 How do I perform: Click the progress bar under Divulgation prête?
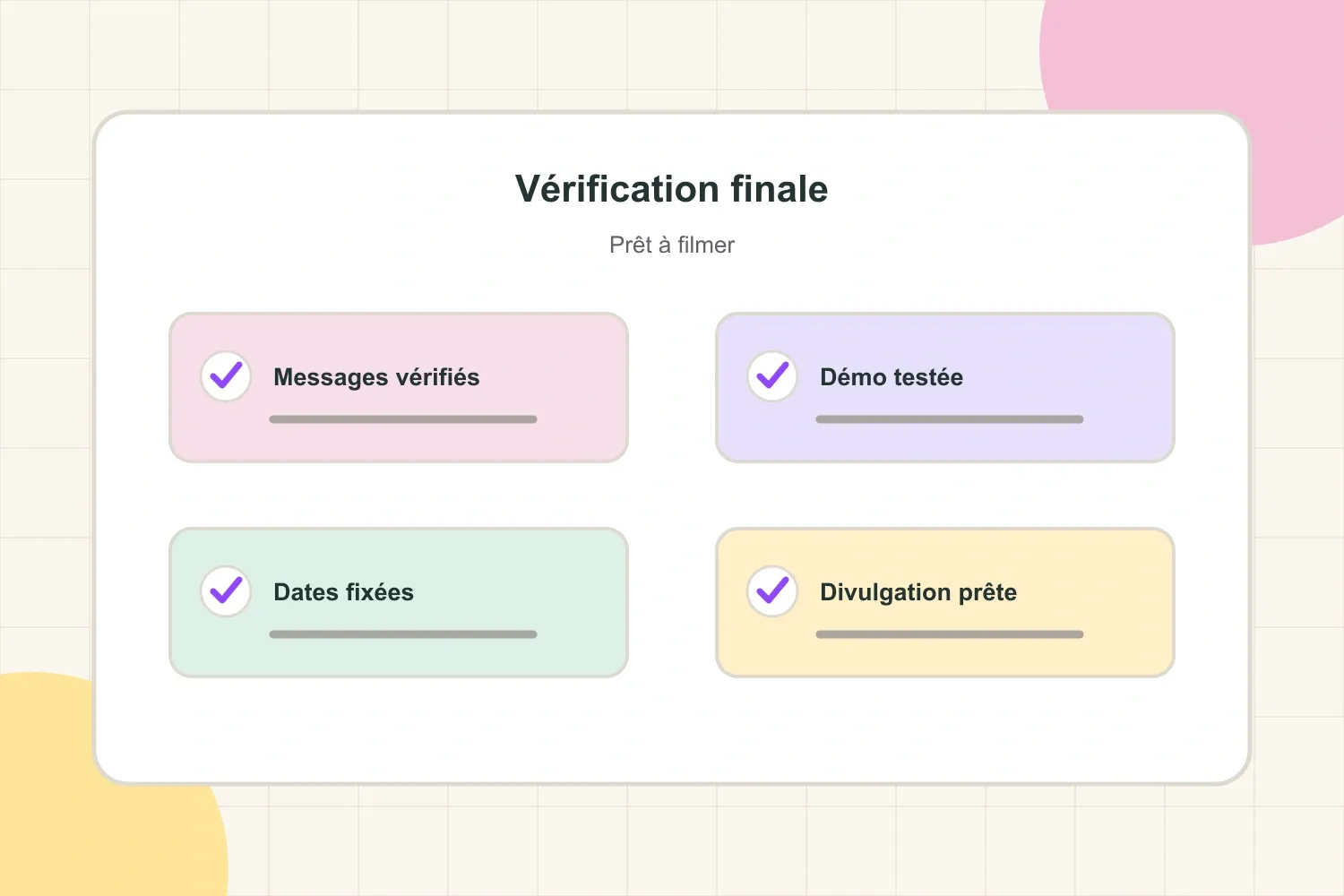coord(950,634)
